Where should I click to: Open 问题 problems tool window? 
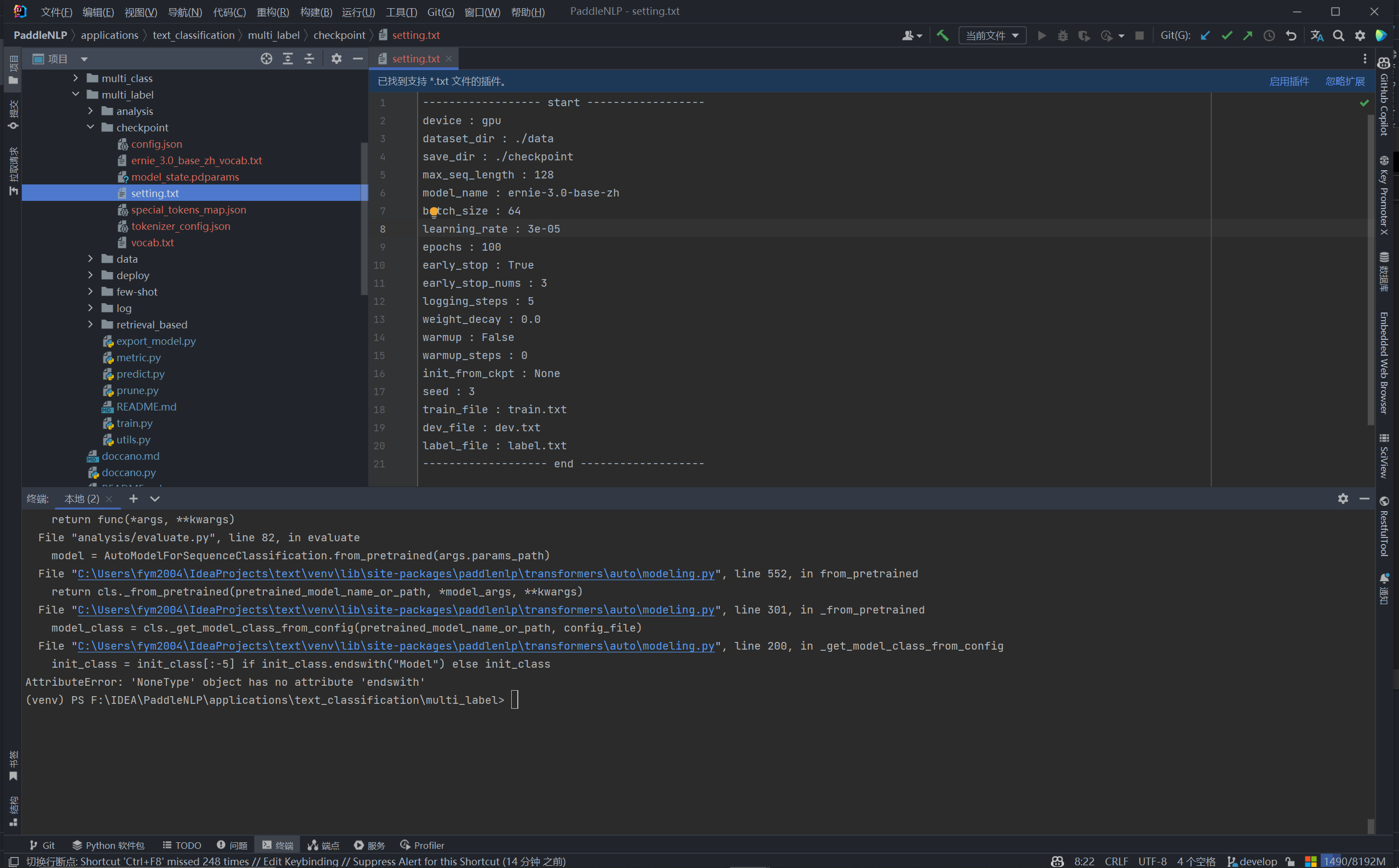coord(232,844)
